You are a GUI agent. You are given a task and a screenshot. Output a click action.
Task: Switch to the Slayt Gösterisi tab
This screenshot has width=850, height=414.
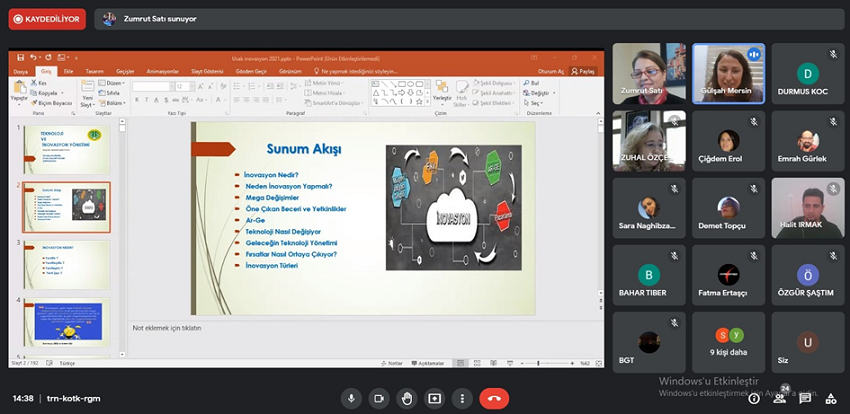click(204, 72)
